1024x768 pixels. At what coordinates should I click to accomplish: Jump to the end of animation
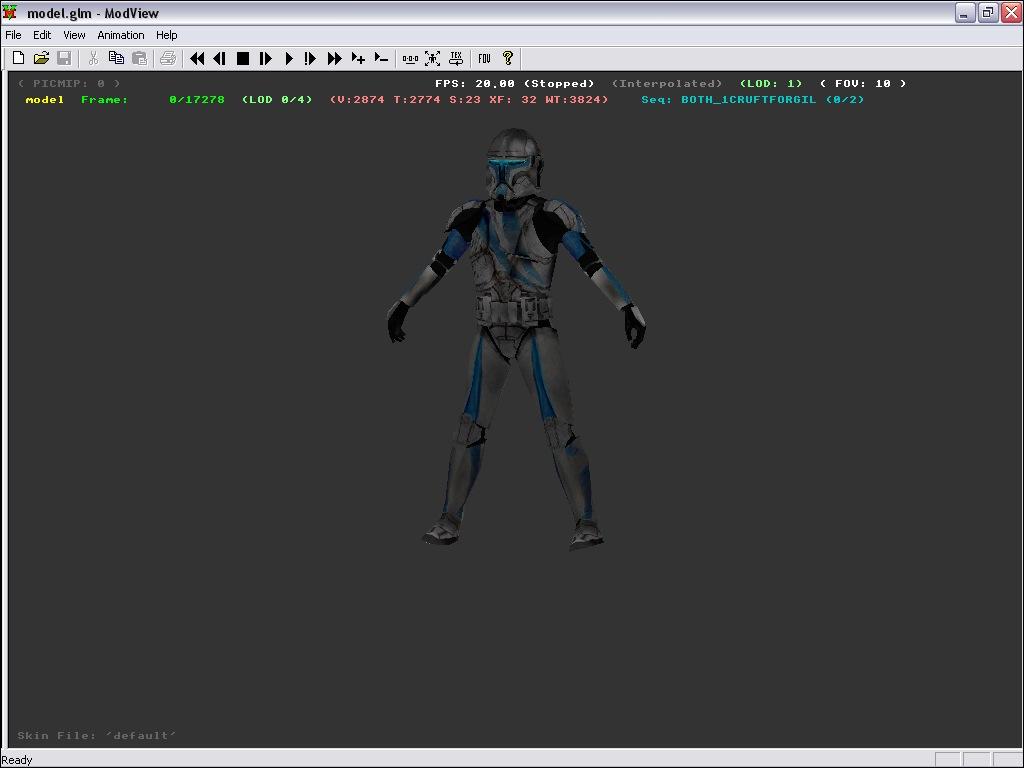click(x=335, y=59)
